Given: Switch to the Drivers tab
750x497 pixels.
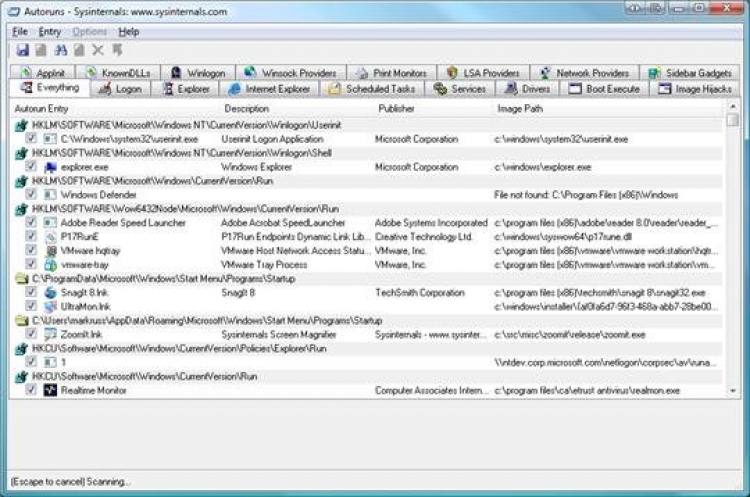Looking at the screenshot, I should [x=528, y=89].
